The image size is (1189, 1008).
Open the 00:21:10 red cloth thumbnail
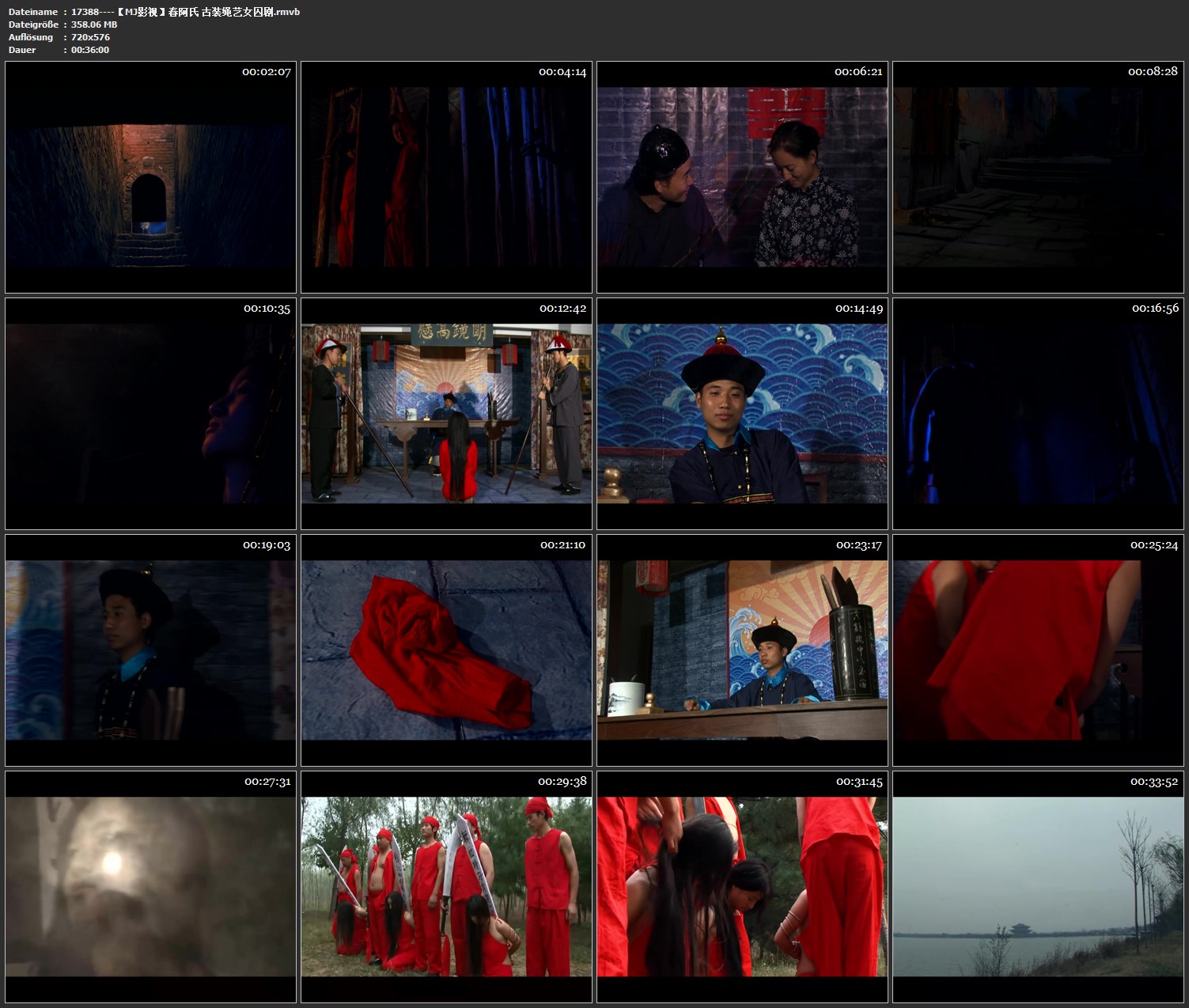pos(446,650)
